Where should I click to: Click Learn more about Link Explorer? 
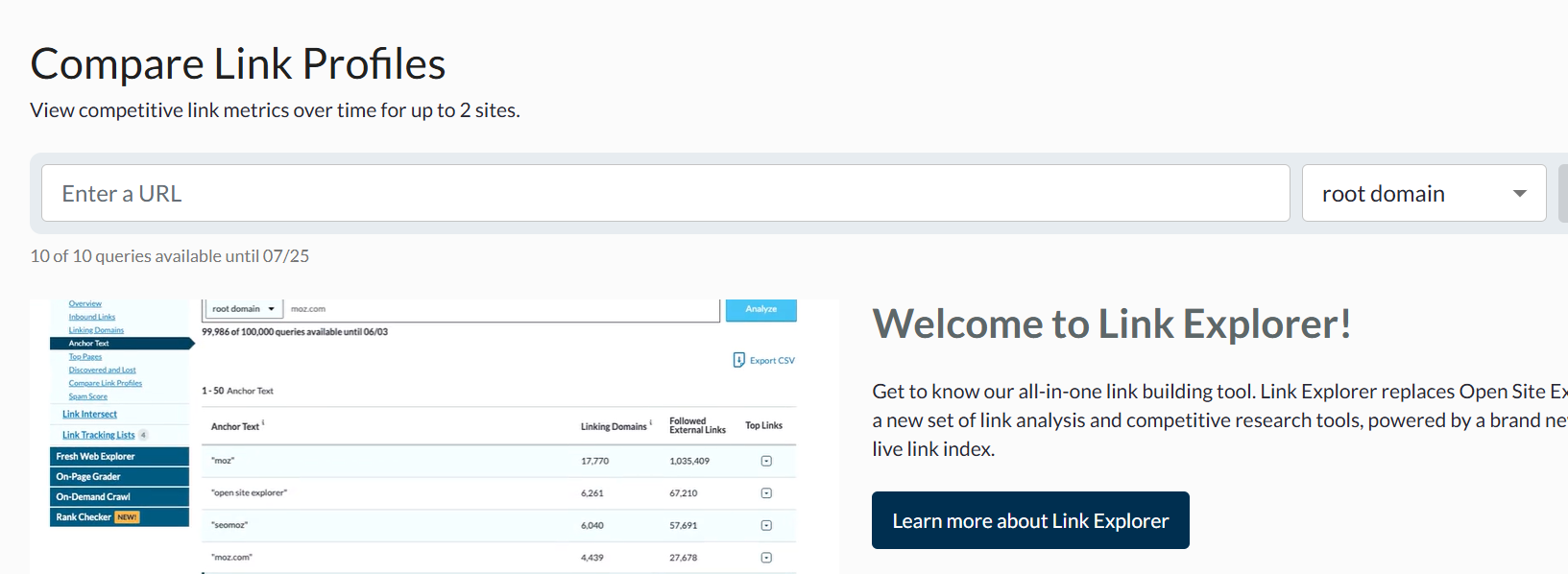pyautogui.click(x=1030, y=520)
